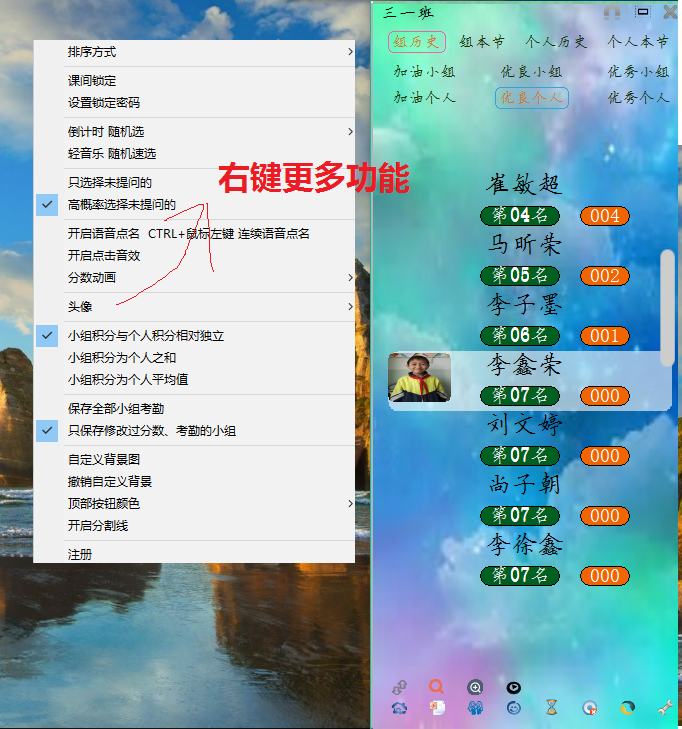Click the 优秀小组 button
This screenshot has height=729, width=682.
point(638,72)
